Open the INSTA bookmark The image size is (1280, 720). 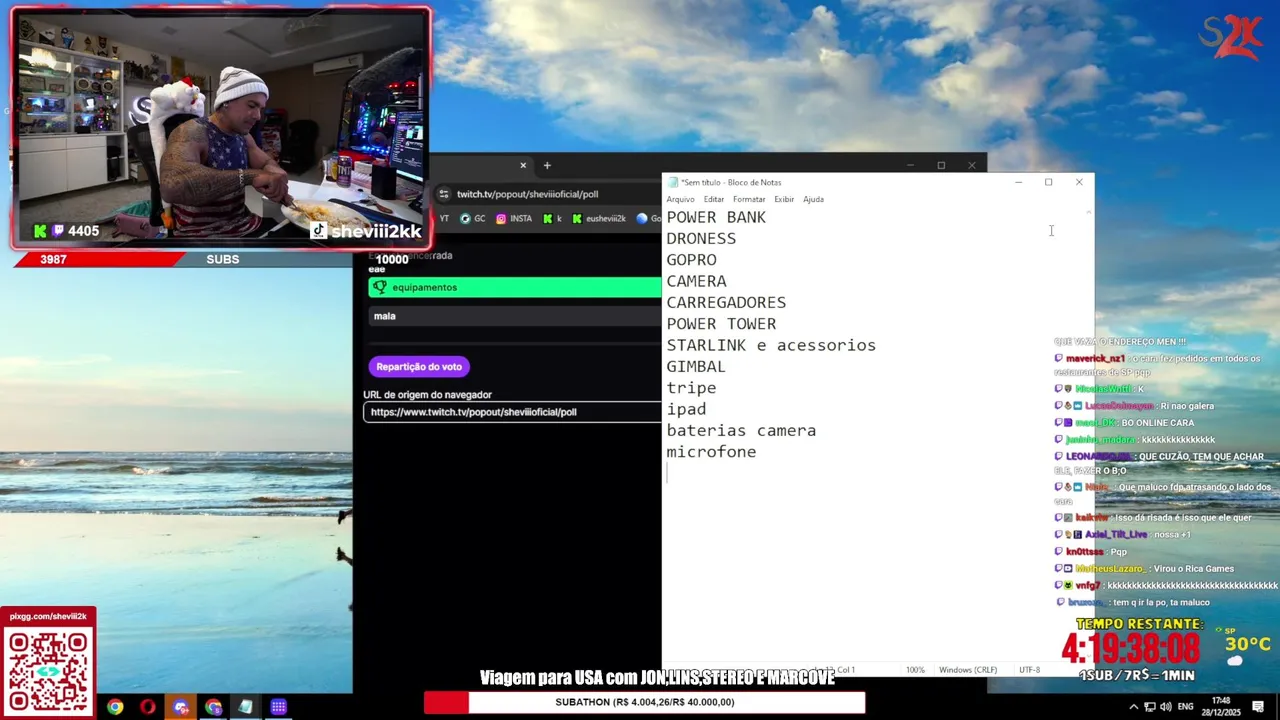pyautogui.click(x=514, y=218)
